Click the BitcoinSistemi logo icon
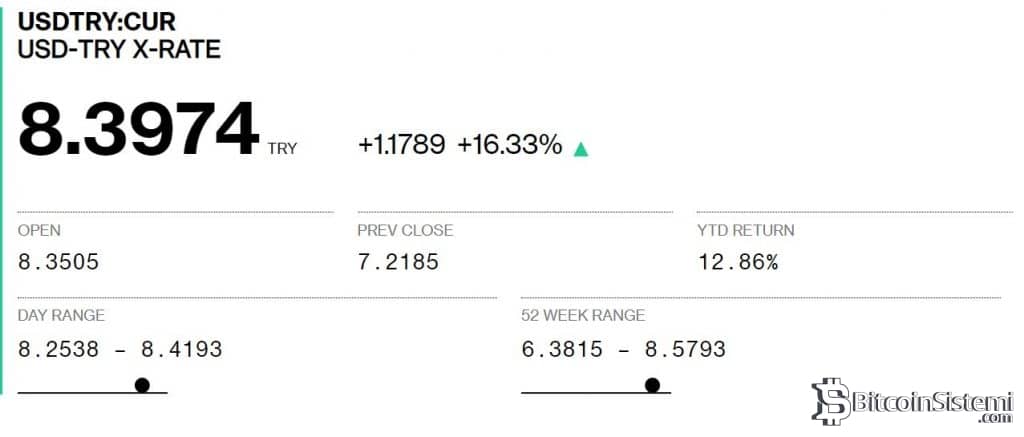The width and height of the screenshot is (1024, 437). (x=829, y=400)
